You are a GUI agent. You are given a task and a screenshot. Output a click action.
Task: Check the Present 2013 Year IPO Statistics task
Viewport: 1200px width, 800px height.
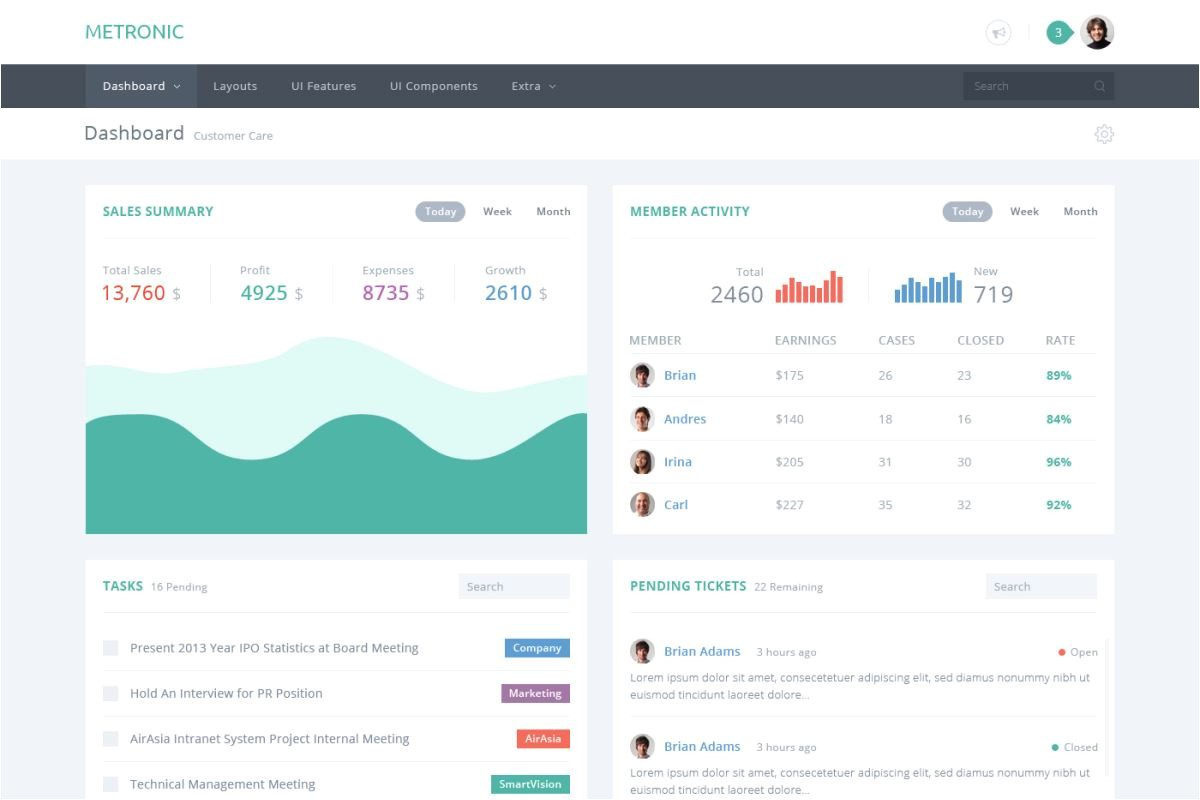pos(111,649)
